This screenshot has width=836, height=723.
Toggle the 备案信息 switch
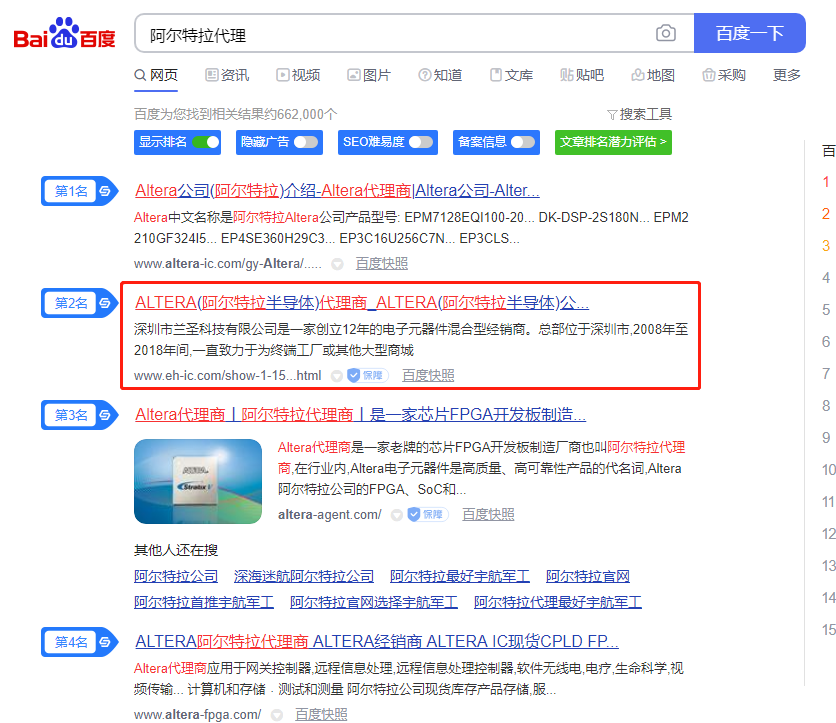tap(523, 142)
